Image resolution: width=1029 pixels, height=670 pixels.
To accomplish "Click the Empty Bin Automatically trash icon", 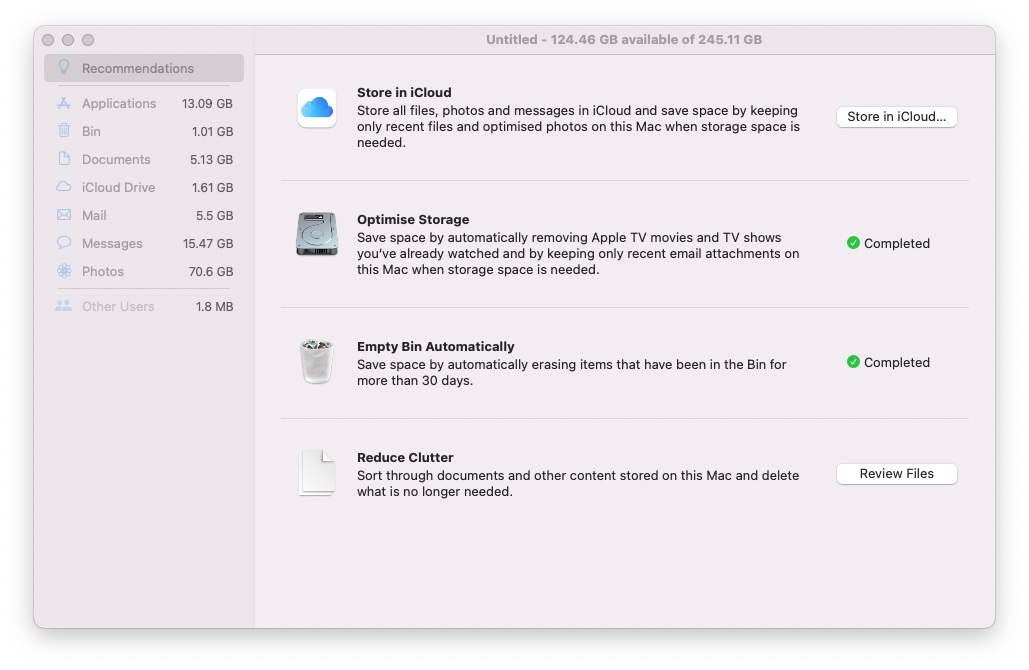I will [317, 361].
